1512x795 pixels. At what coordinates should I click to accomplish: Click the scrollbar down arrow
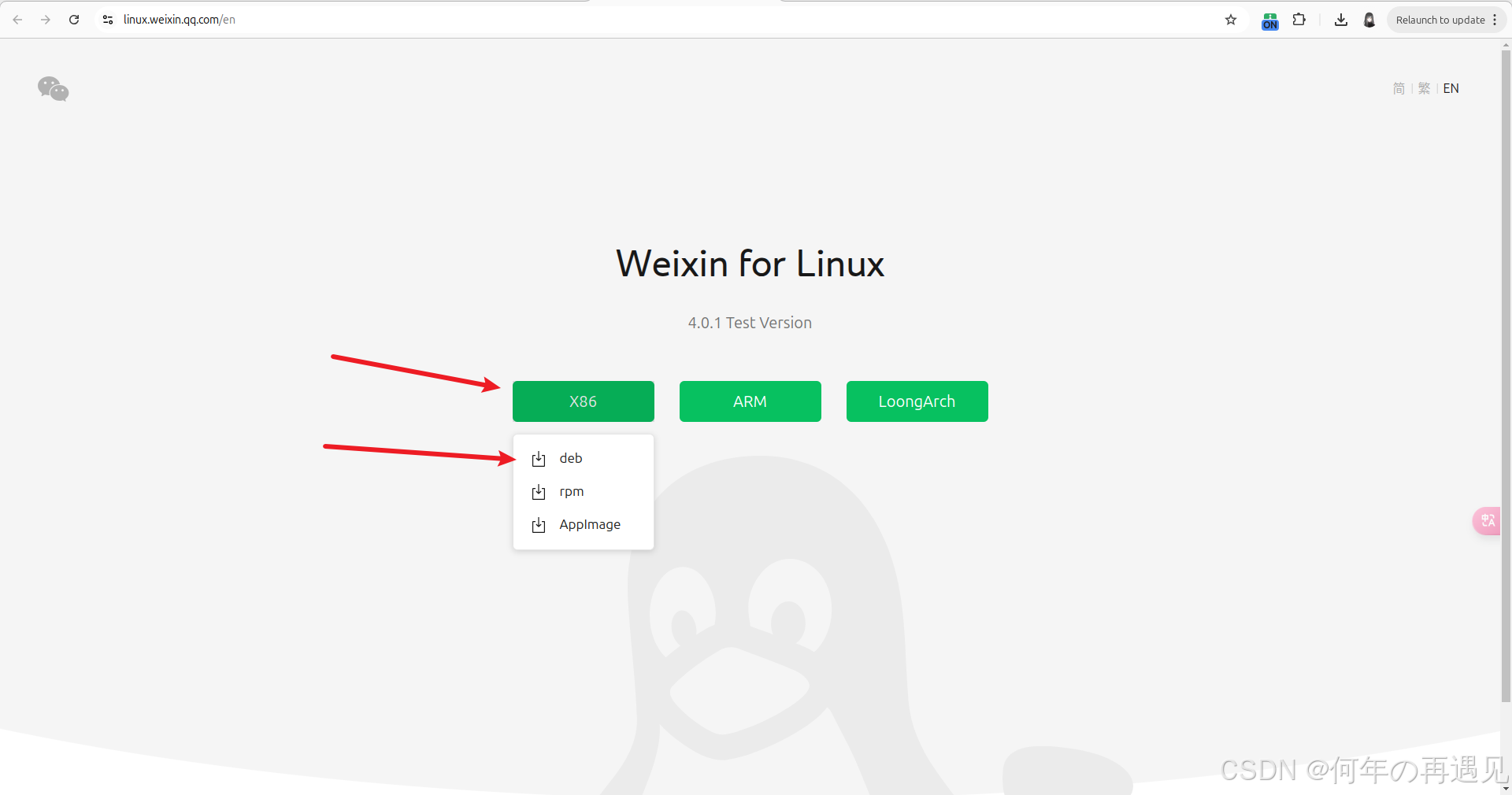(x=1506, y=789)
